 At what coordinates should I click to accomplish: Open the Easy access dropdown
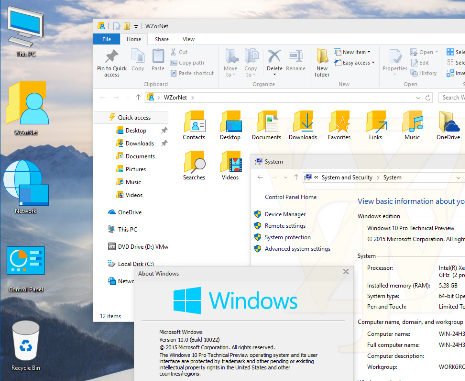click(x=354, y=63)
